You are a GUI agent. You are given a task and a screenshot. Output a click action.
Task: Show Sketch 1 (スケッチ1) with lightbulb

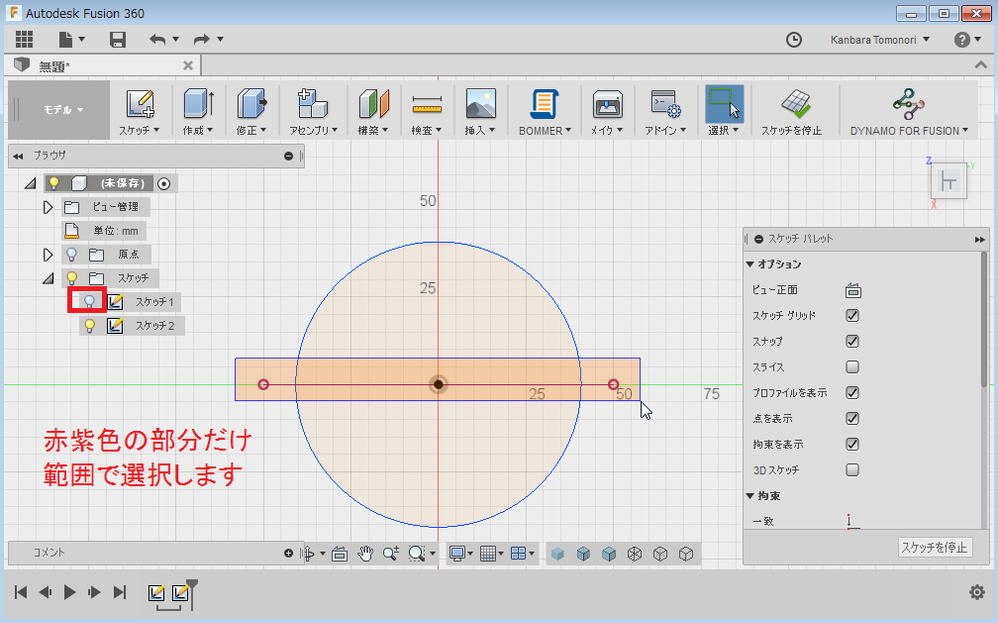coord(89,302)
